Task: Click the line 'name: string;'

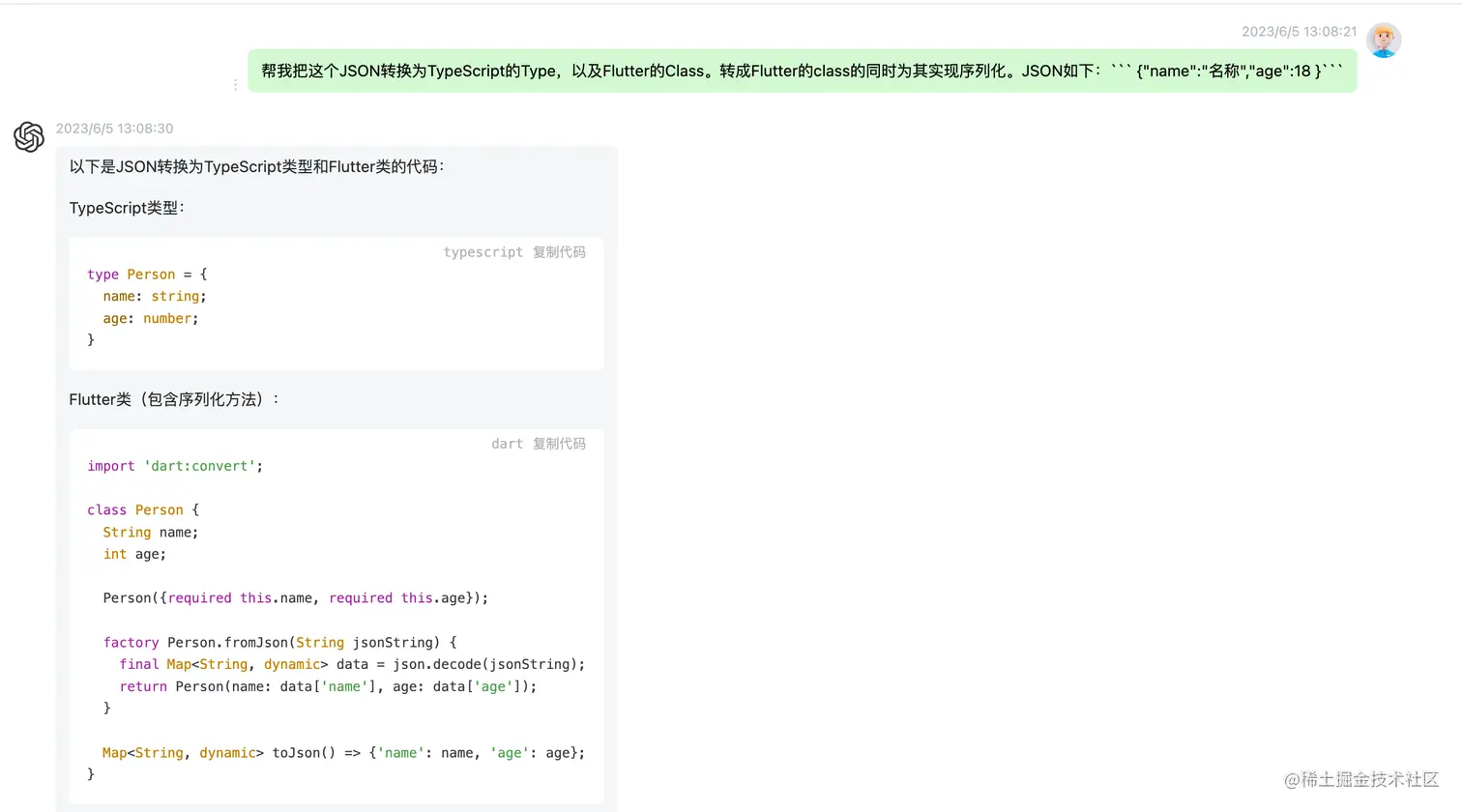Action: point(155,297)
